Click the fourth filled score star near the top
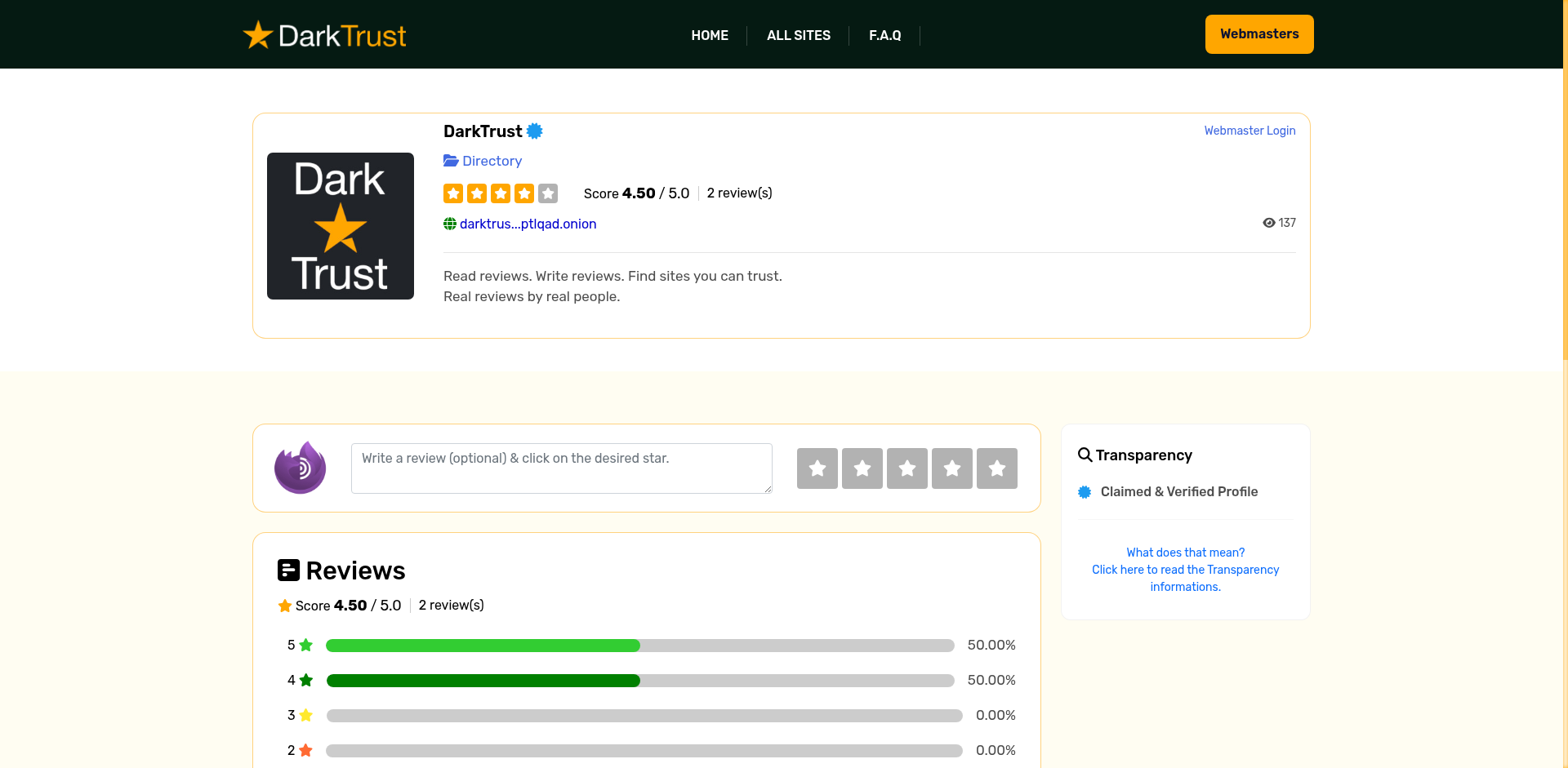 [523, 193]
